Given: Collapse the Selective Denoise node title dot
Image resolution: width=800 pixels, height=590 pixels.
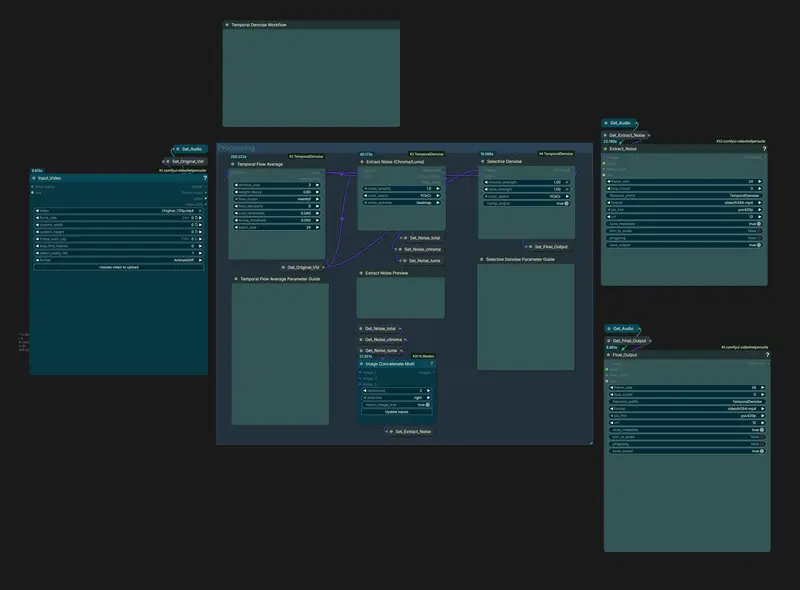Looking at the screenshot, I should click(482, 161).
